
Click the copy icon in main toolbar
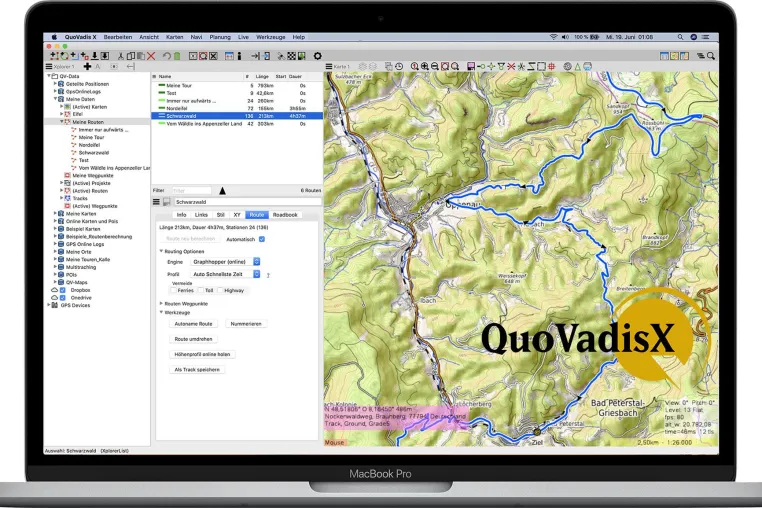[x=131, y=56]
